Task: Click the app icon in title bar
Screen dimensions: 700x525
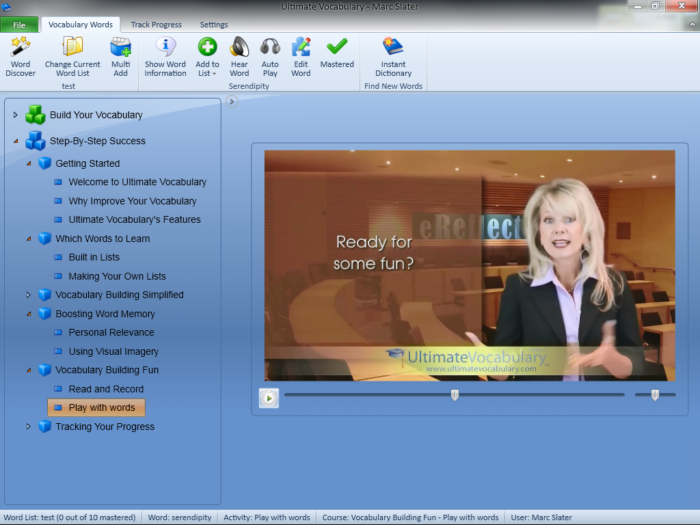Action: pos(6,6)
